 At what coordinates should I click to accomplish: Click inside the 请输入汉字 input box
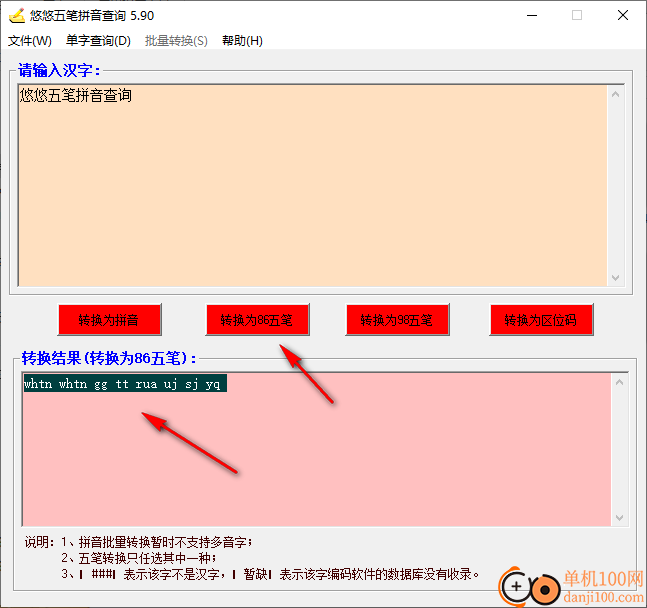pos(313,185)
